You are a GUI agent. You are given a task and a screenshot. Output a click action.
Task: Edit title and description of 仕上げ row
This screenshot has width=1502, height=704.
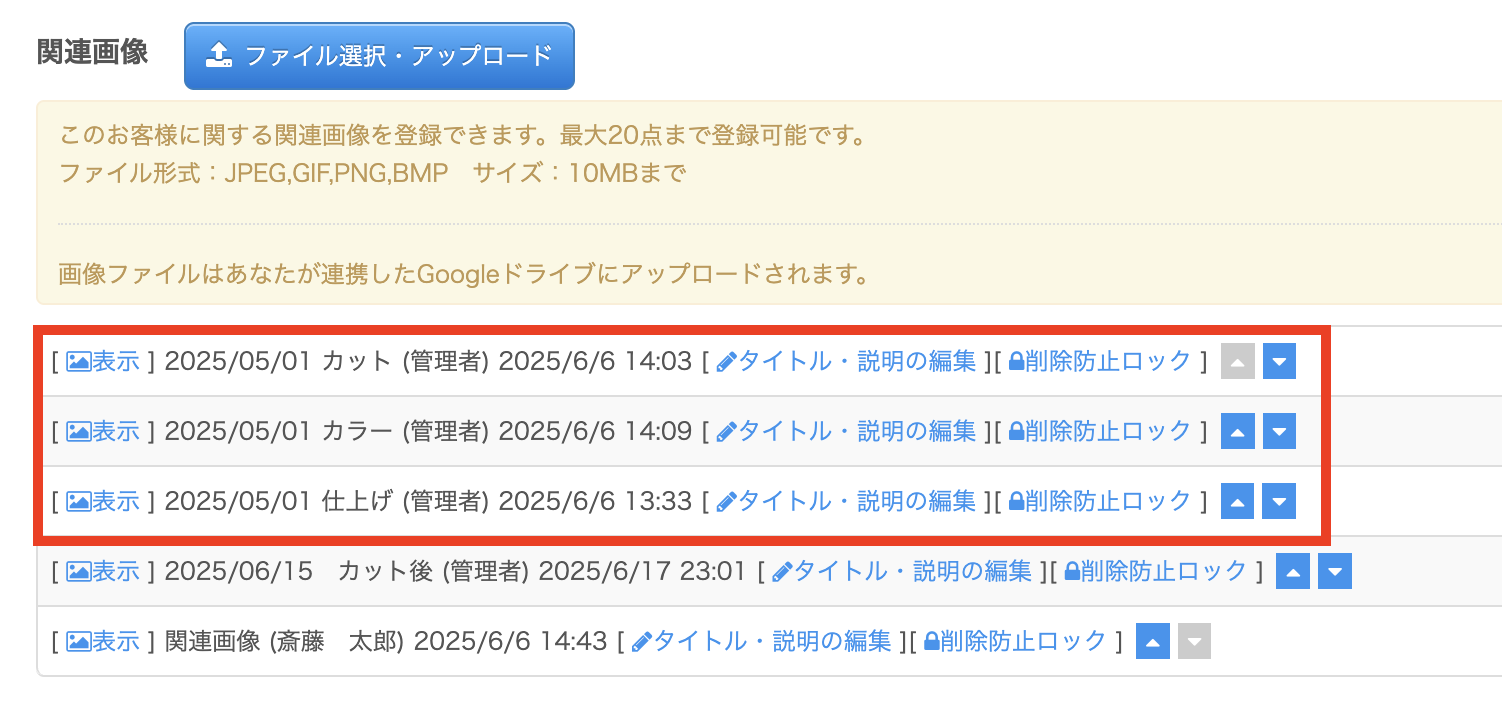click(846, 501)
